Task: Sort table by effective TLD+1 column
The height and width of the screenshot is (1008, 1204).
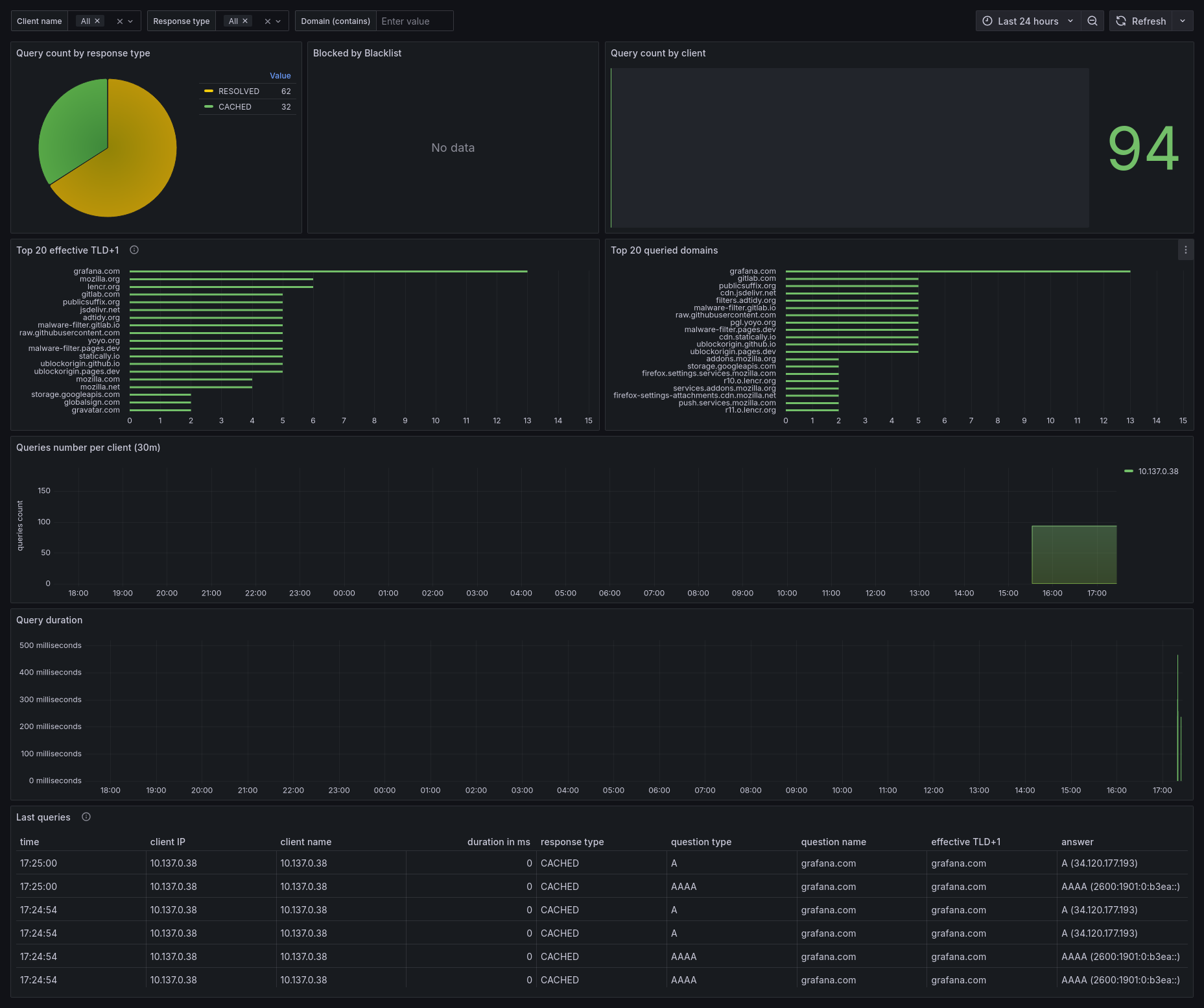Action: click(966, 842)
